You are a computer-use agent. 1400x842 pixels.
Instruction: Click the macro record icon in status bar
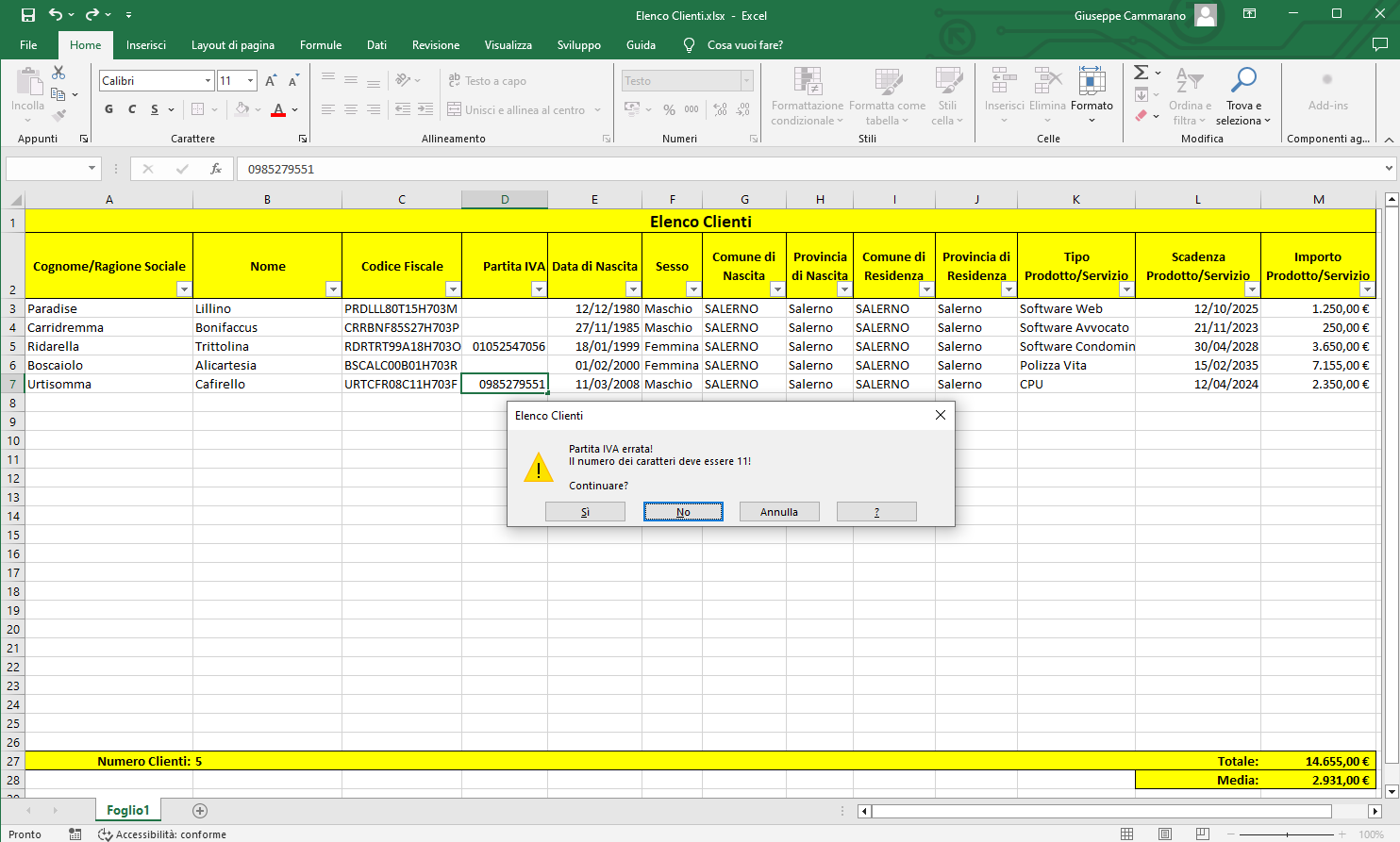coord(75,834)
